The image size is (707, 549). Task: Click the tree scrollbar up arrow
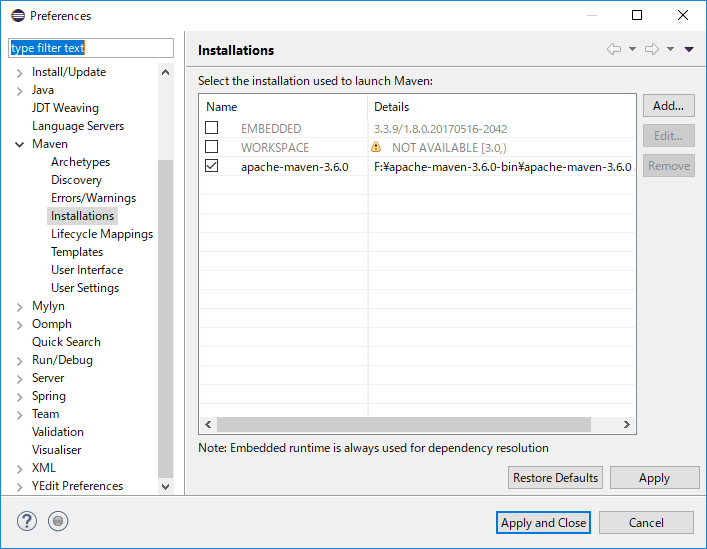[x=165, y=72]
